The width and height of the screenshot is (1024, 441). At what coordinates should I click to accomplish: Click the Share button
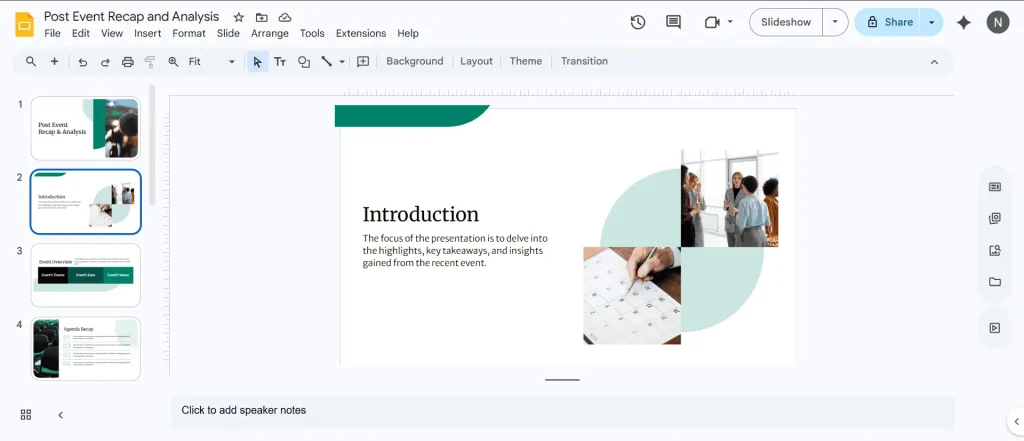coord(888,22)
